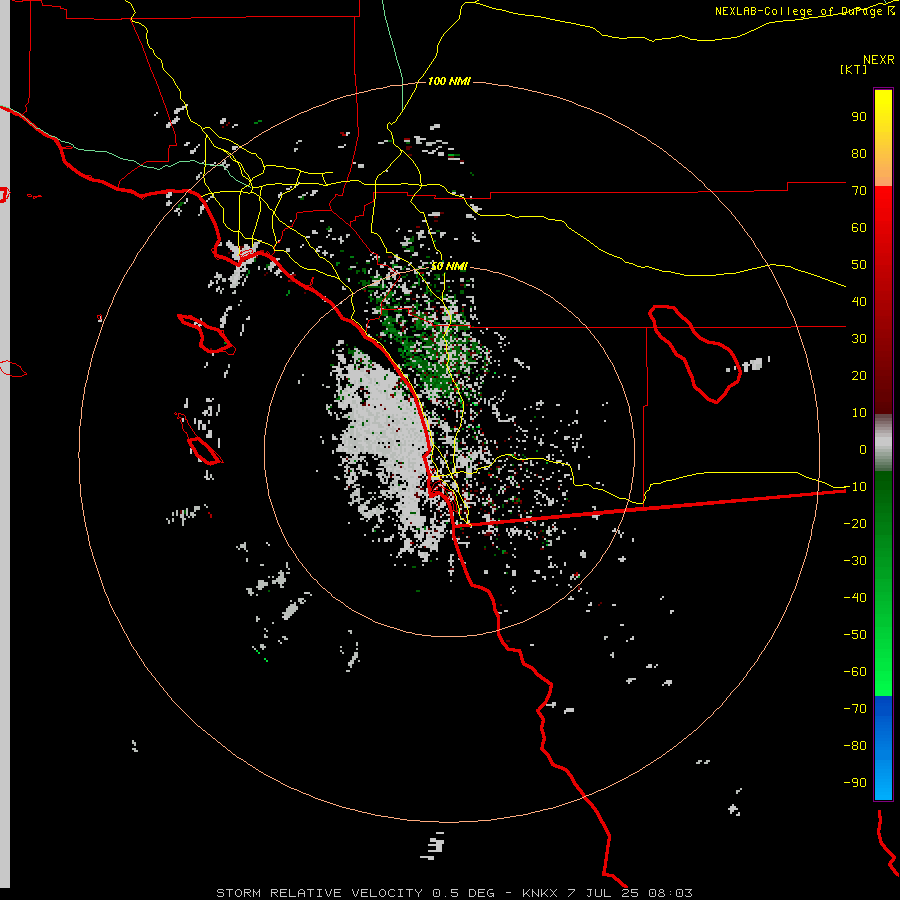Click the KNKX station identifier in footer
The image size is (900, 900).
[540, 893]
